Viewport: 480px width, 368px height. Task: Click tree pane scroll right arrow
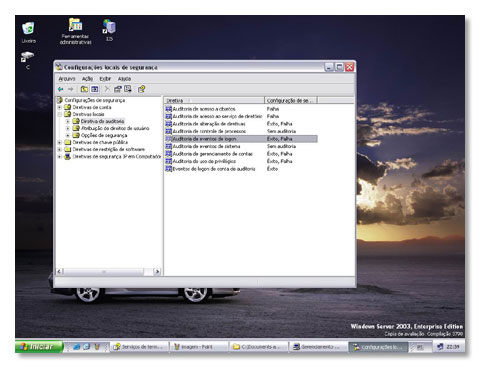tap(157, 272)
